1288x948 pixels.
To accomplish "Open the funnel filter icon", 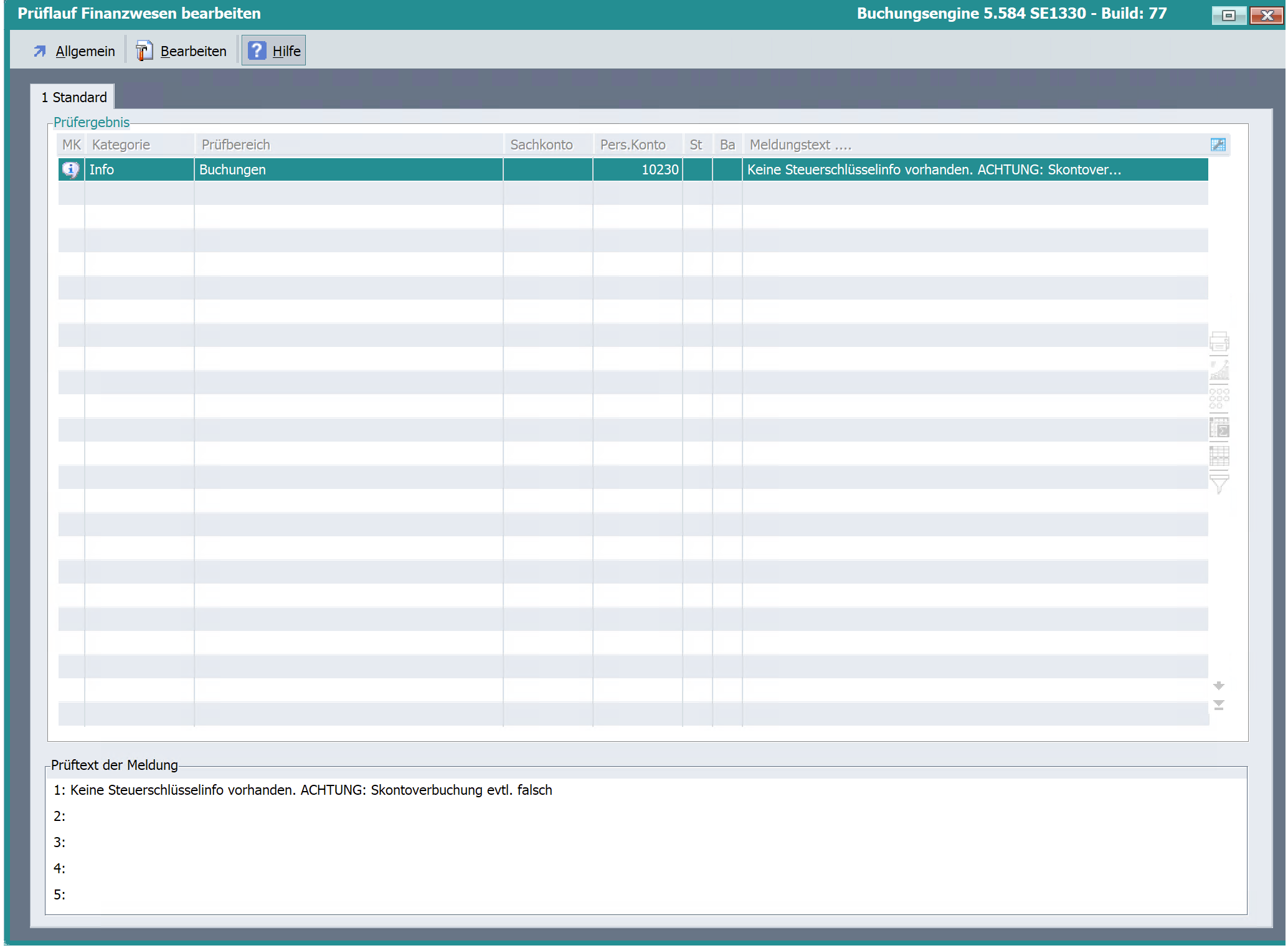I will [x=1219, y=484].
